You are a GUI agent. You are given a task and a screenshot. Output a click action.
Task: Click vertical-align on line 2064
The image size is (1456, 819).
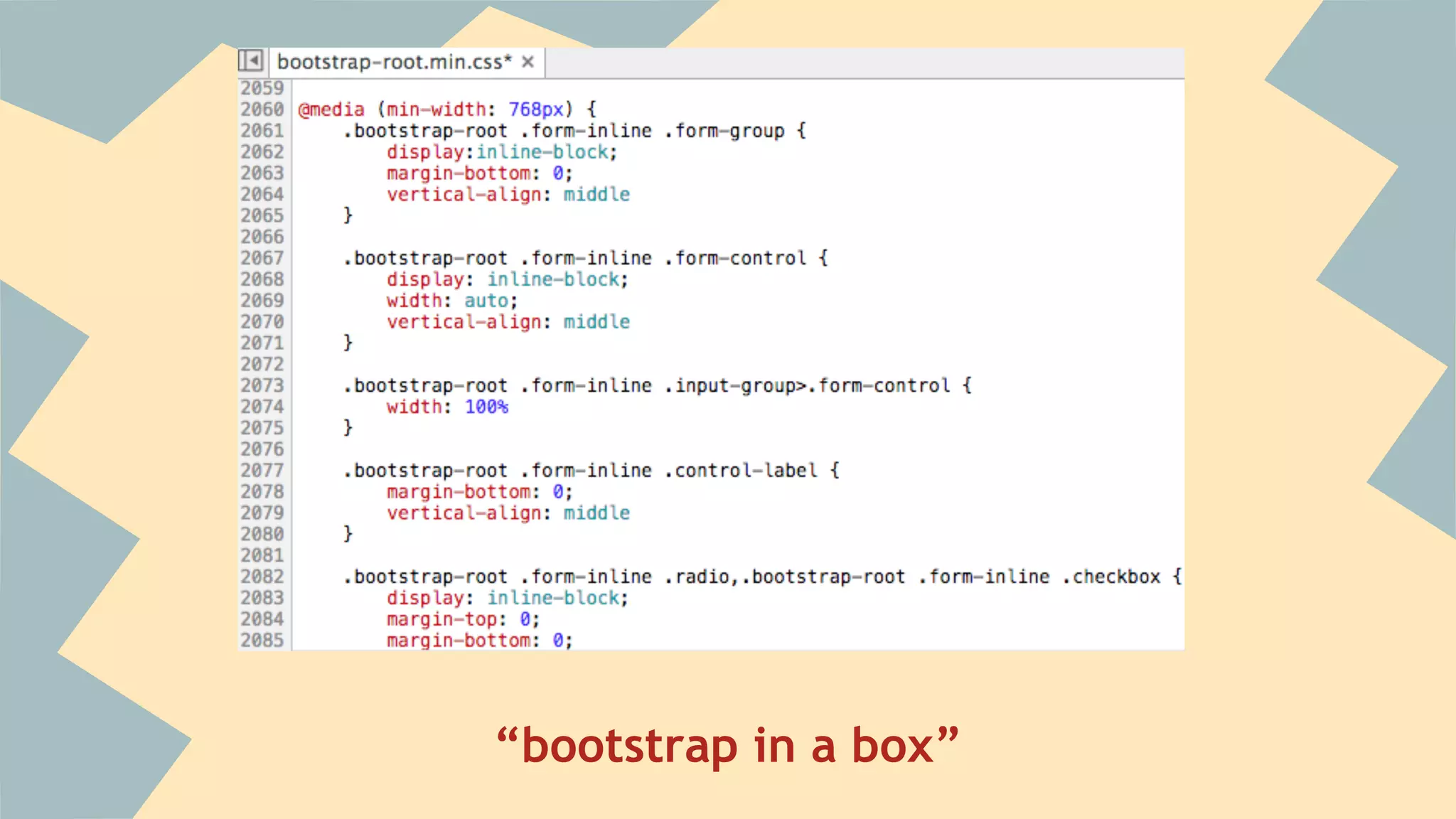pyautogui.click(x=464, y=195)
